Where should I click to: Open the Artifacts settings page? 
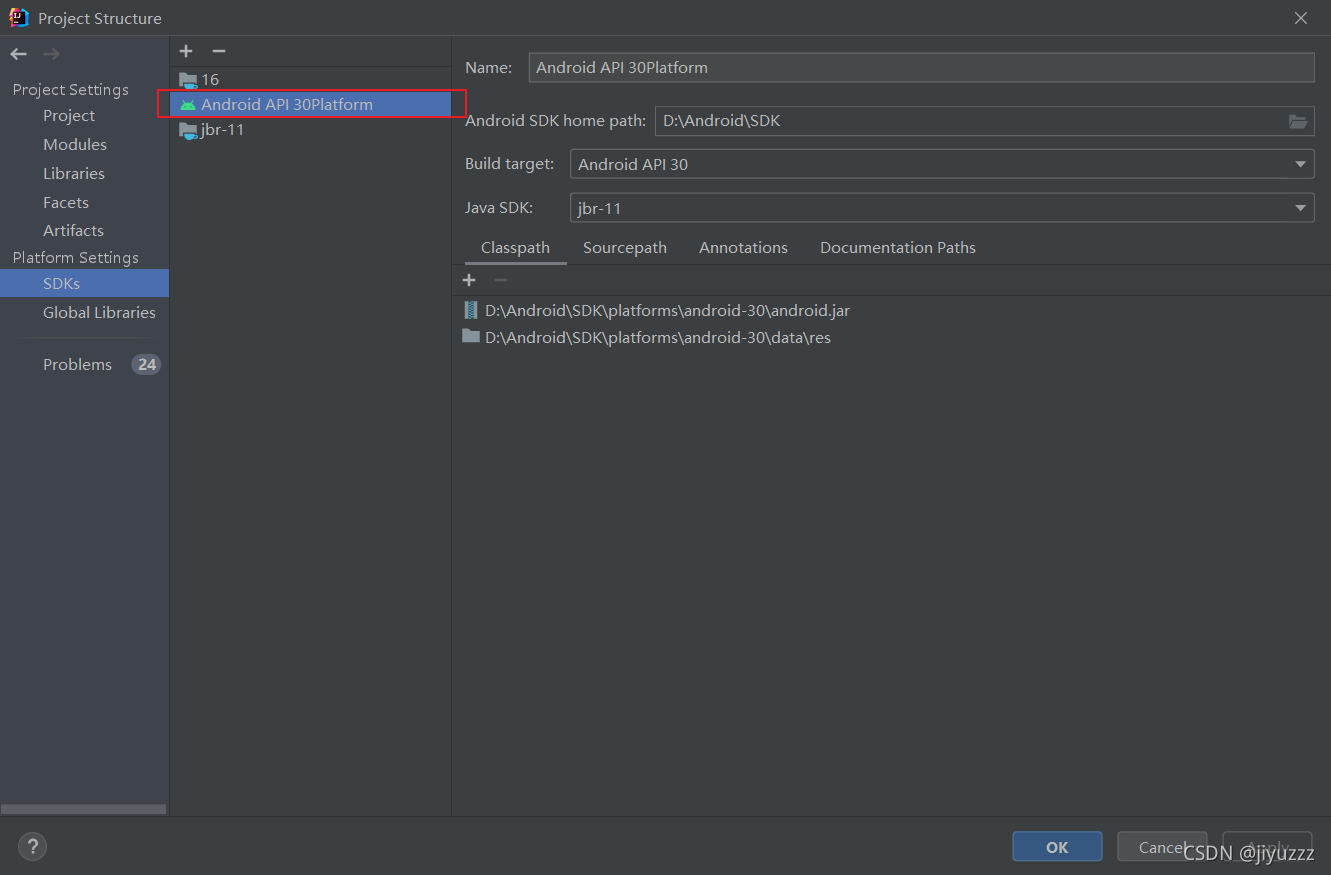pyautogui.click(x=73, y=230)
